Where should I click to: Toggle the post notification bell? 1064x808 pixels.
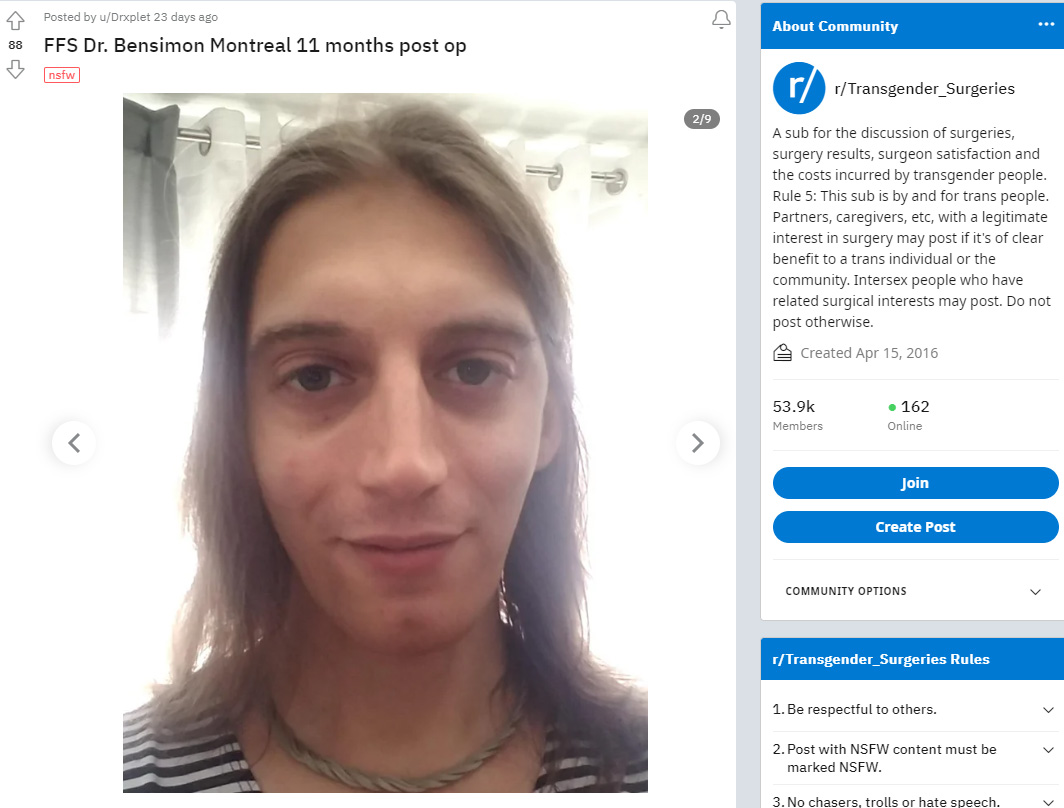[721, 20]
